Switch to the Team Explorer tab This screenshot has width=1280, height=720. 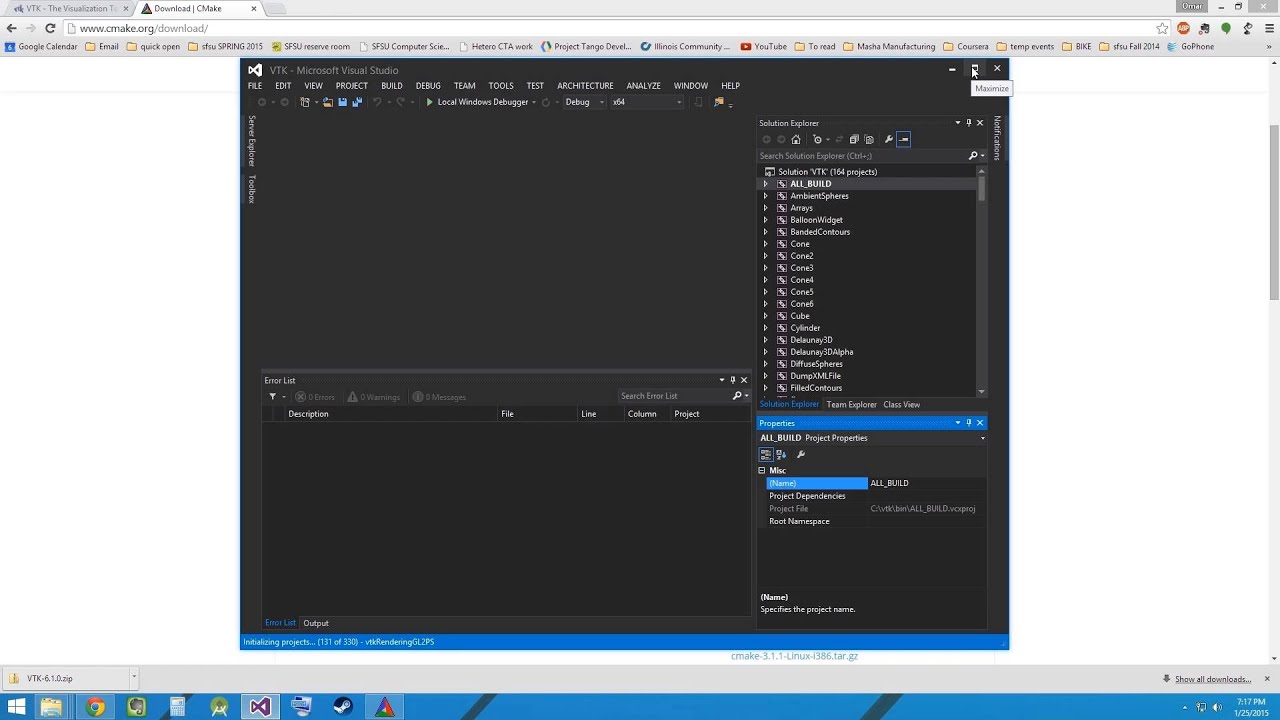(x=851, y=405)
